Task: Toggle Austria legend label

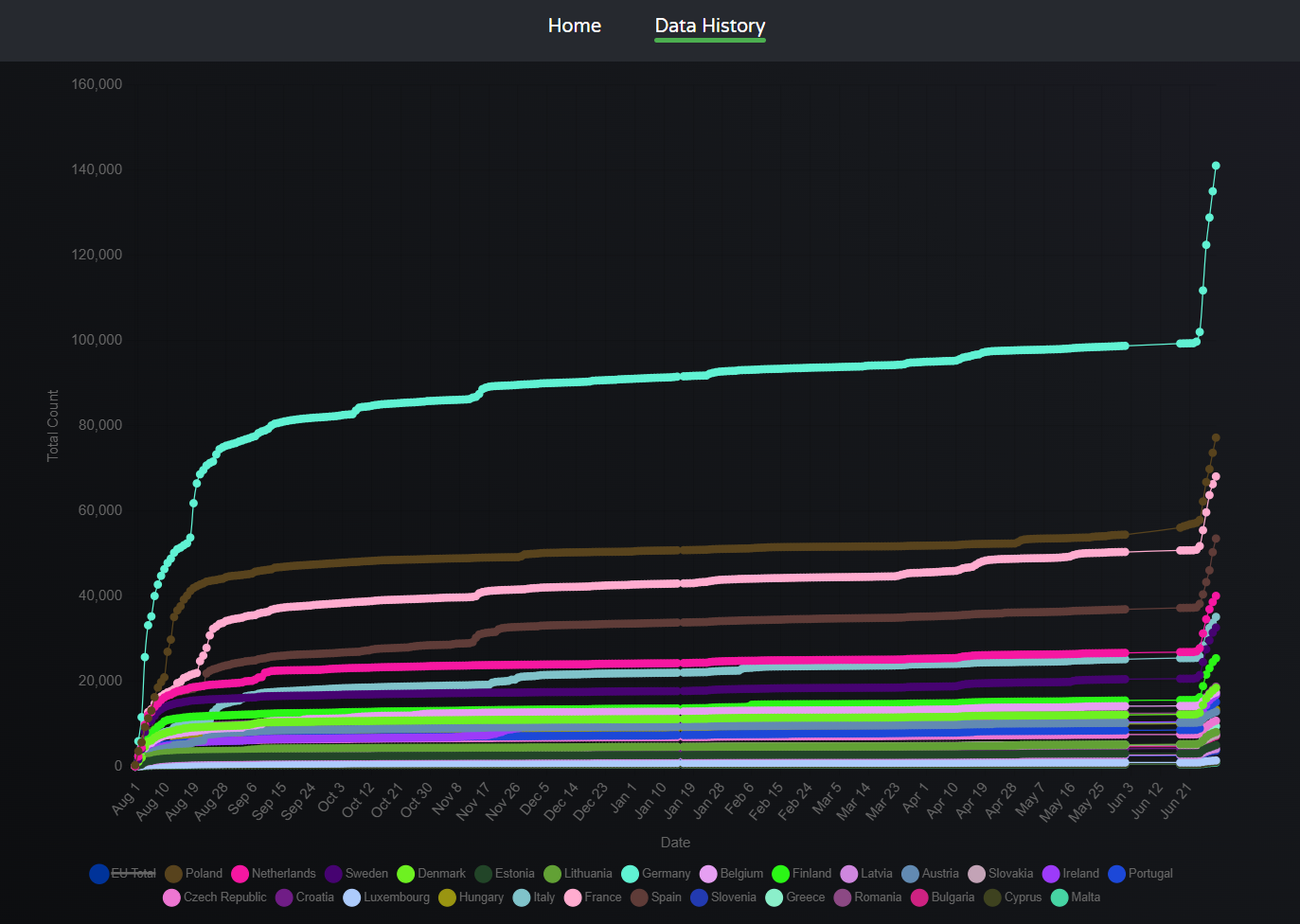Action: coord(940,873)
